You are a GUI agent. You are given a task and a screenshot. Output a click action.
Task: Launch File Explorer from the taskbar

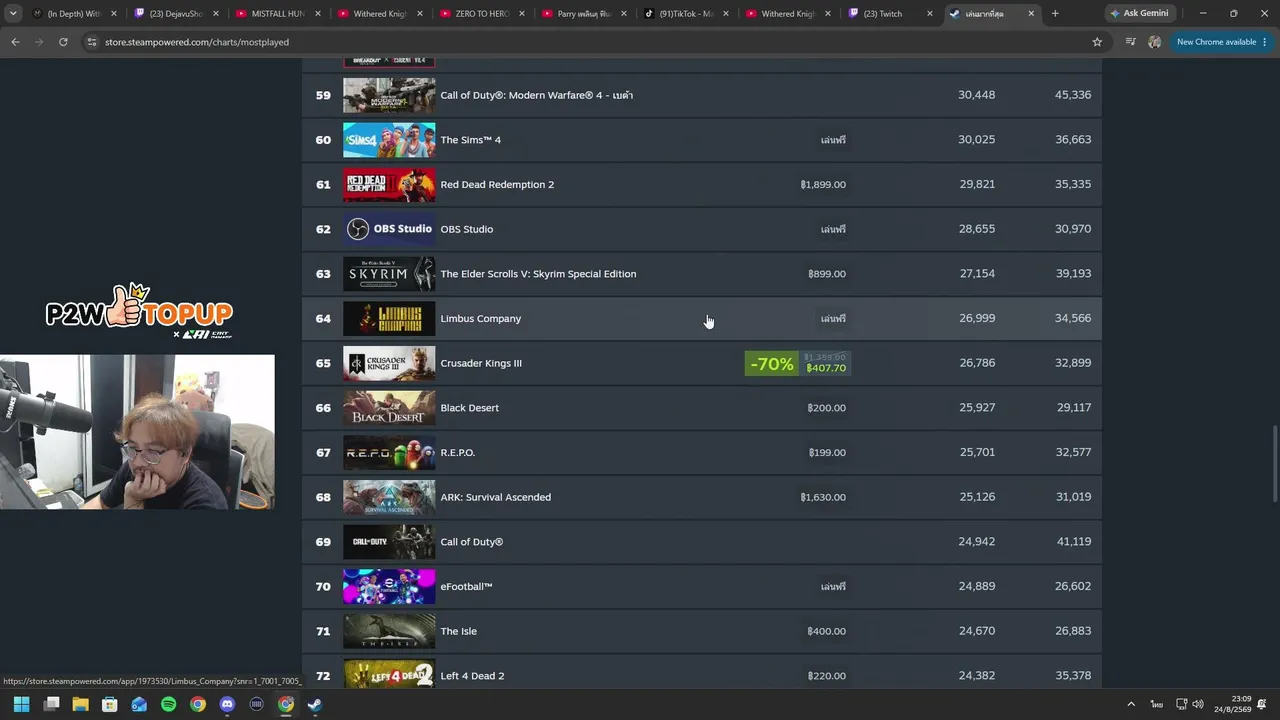pos(80,704)
